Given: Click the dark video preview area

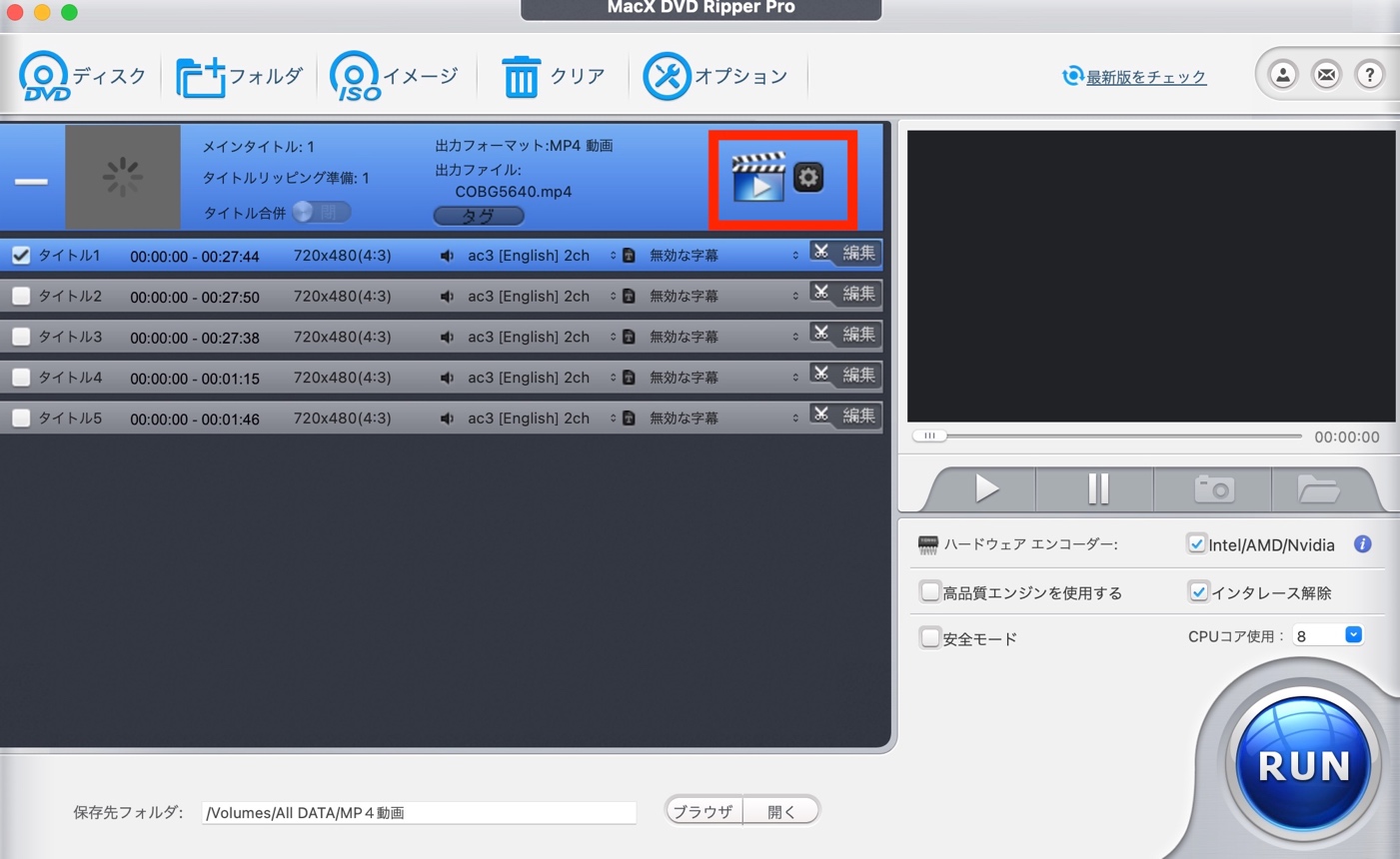Looking at the screenshot, I should 1151,276.
